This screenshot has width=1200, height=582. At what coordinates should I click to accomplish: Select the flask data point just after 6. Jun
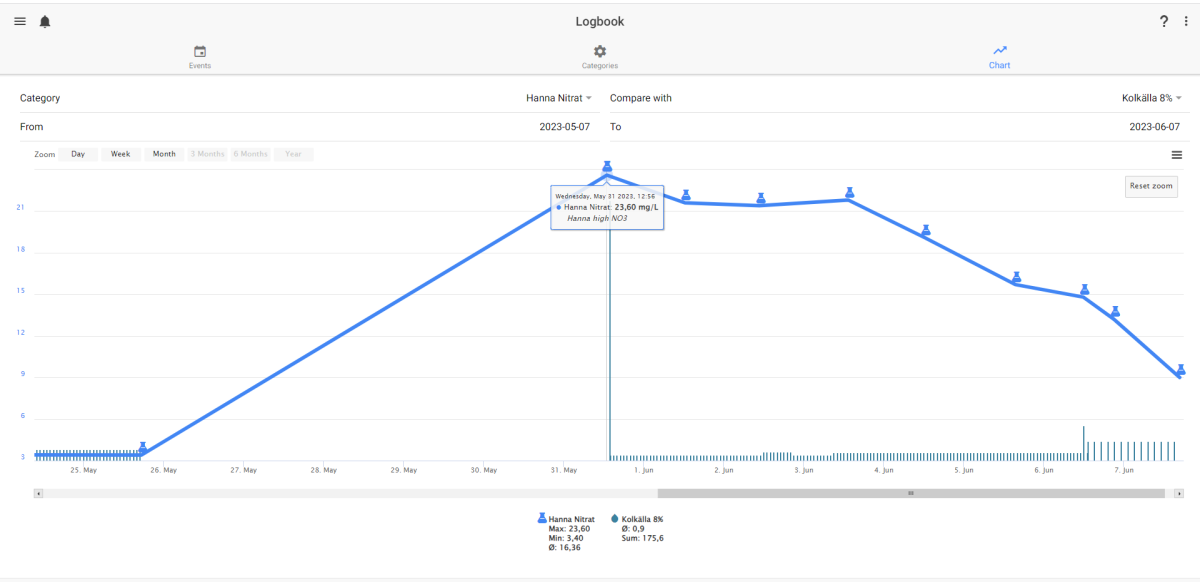[x=1084, y=290]
